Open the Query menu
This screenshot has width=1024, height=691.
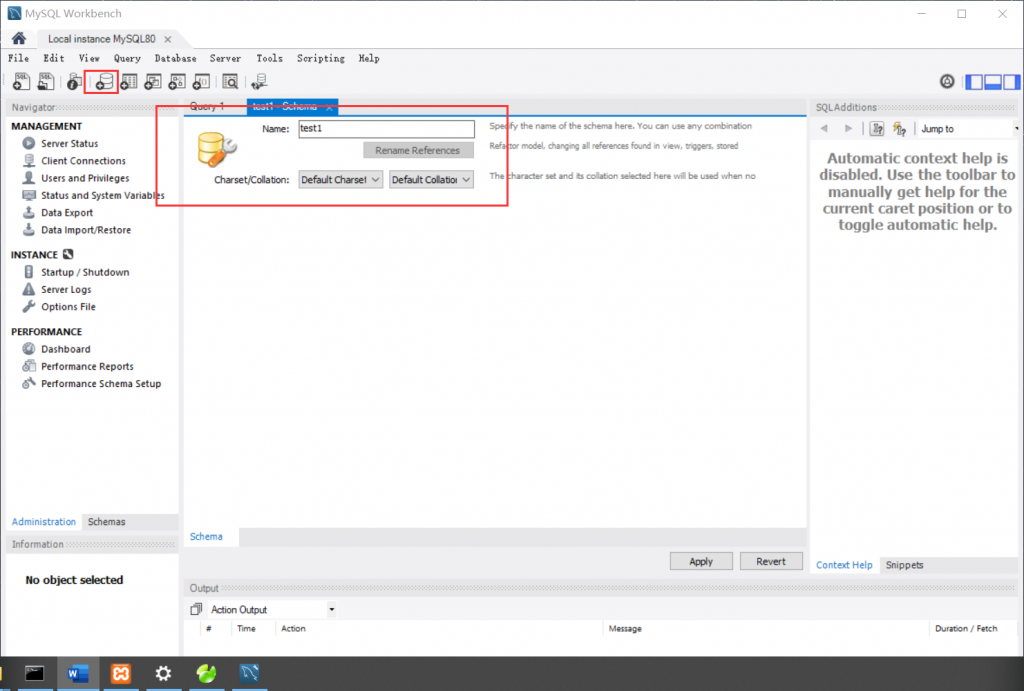[127, 58]
